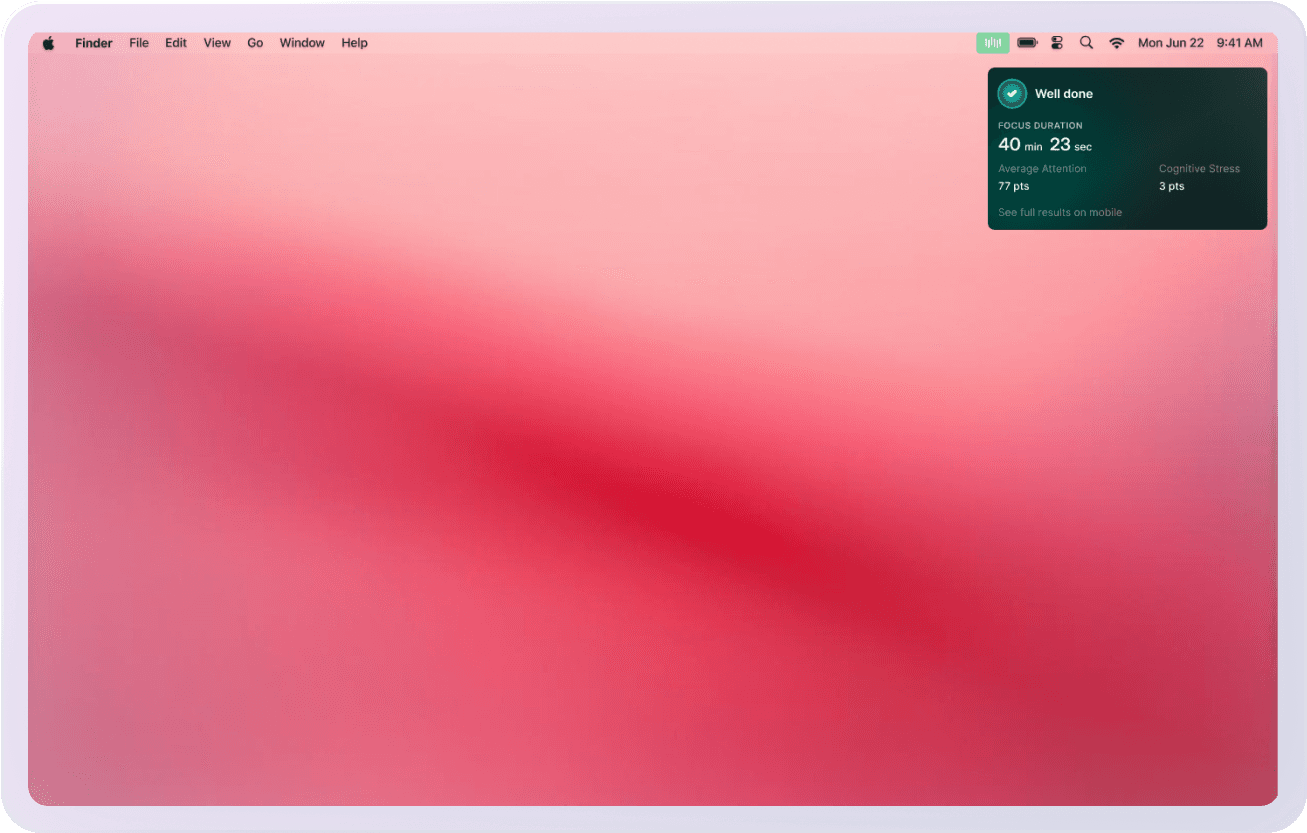
Task: Open the File menu
Action: tap(139, 43)
